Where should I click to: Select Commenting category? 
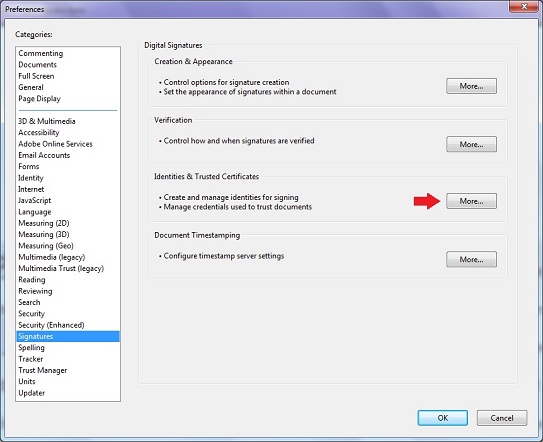tap(41, 53)
